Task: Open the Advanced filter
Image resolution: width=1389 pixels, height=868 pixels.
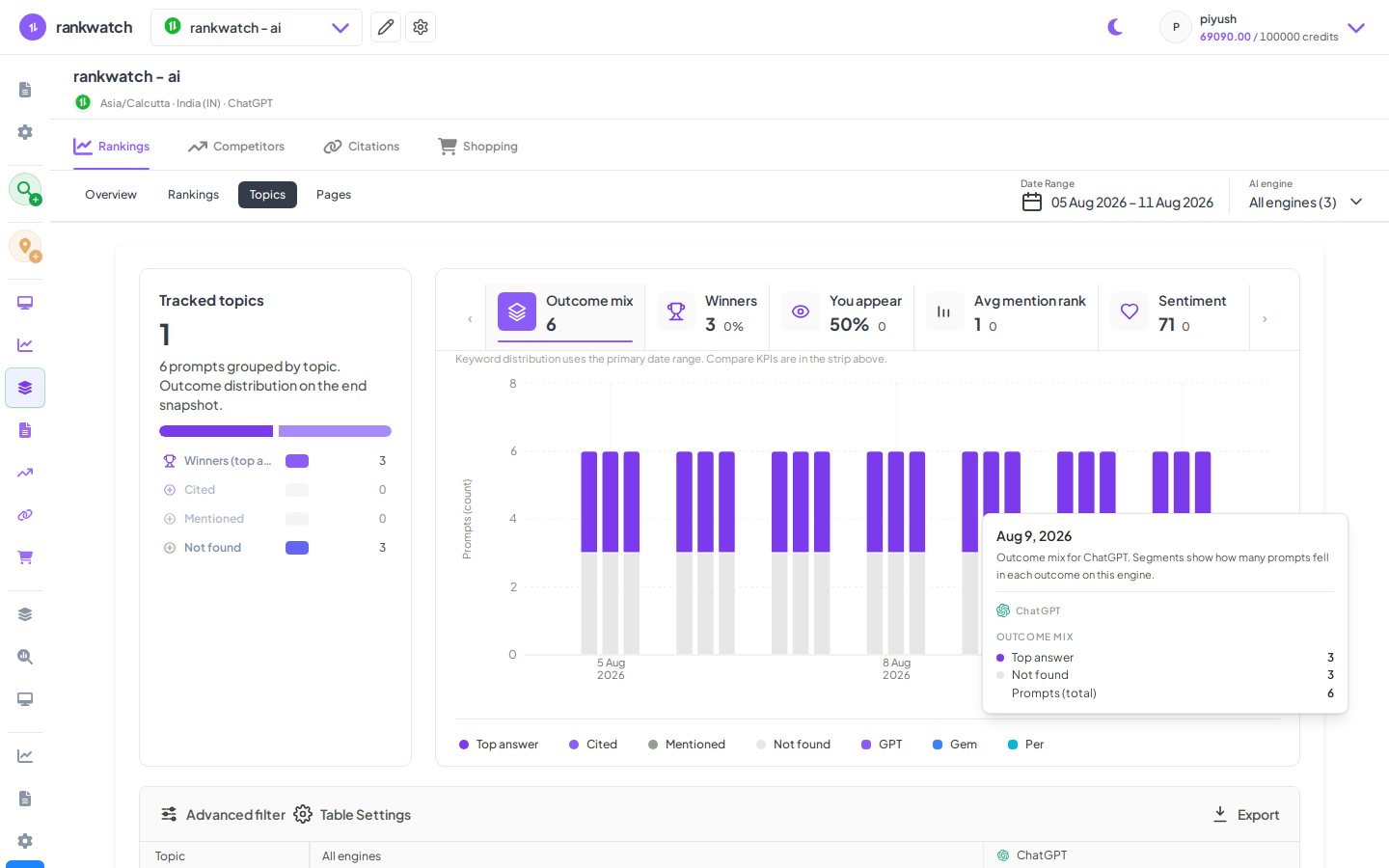Action: click(x=223, y=815)
